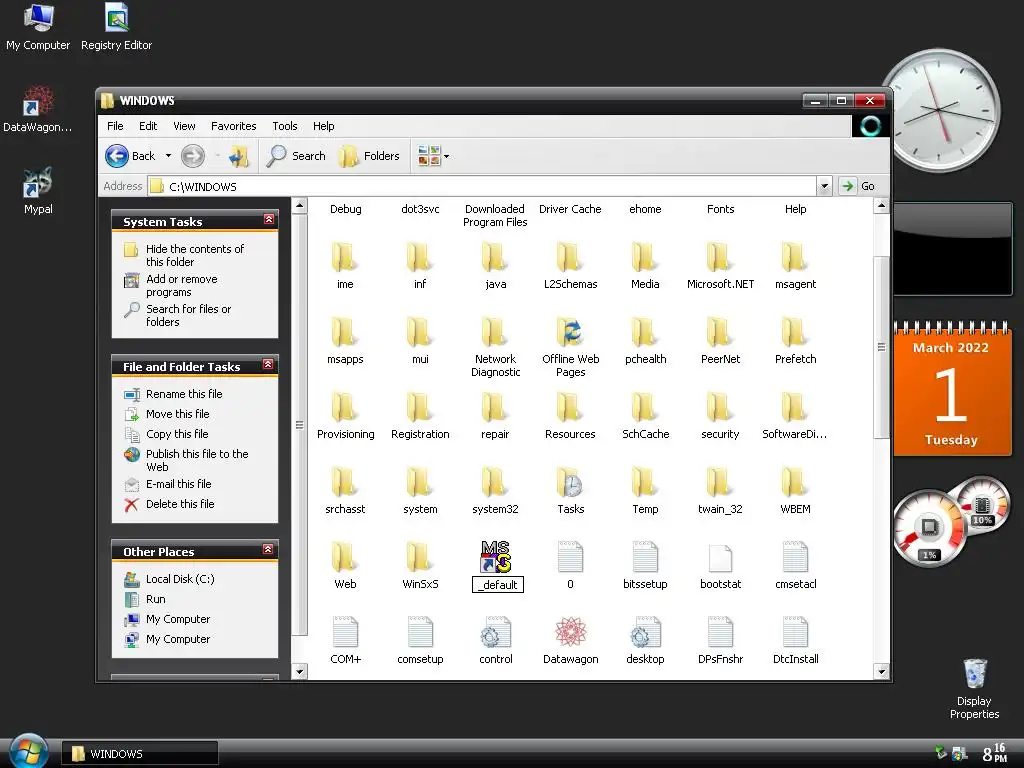The width and height of the screenshot is (1024, 768).
Task: Open the system32 folder icon
Action: coord(494,483)
